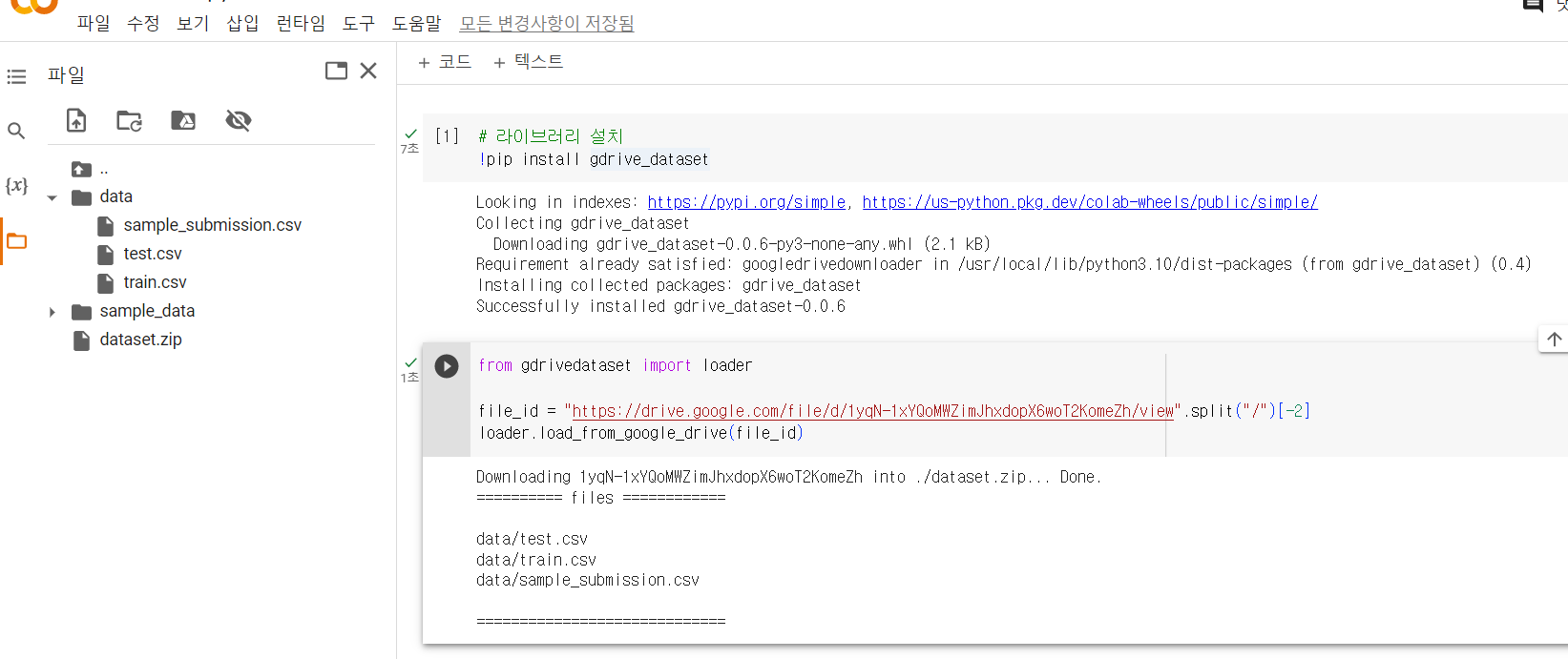The image size is (1568, 659).
Task: Click the upload file icon
Action: 76,120
